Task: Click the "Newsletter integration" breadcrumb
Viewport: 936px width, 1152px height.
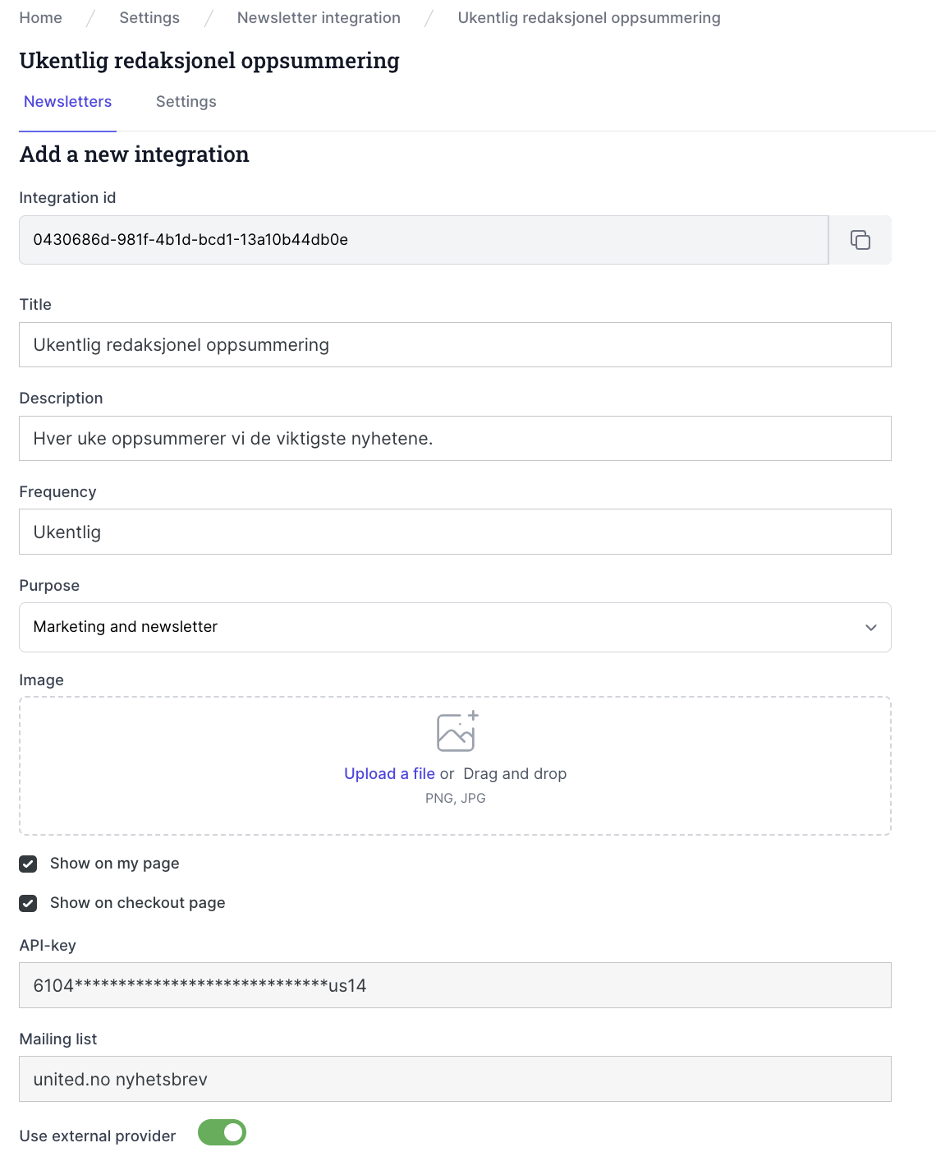Action: click(x=318, y=17)
